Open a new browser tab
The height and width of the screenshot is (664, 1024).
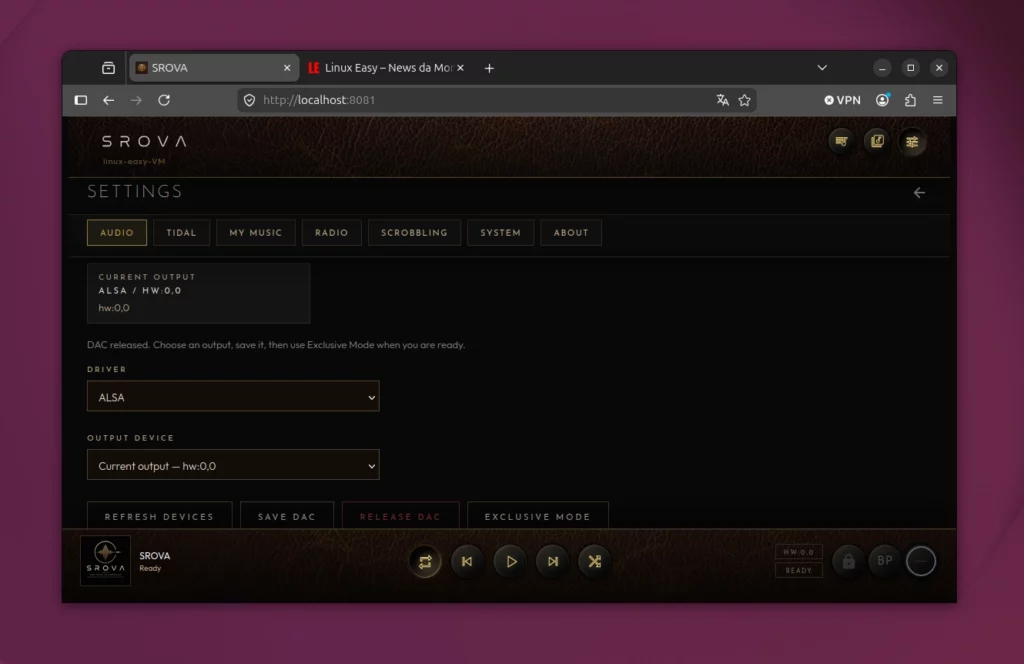click(x=489, y=68)
